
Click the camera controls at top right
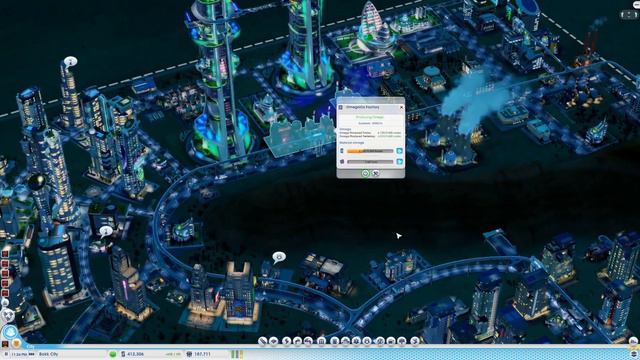tap(629, 15)
